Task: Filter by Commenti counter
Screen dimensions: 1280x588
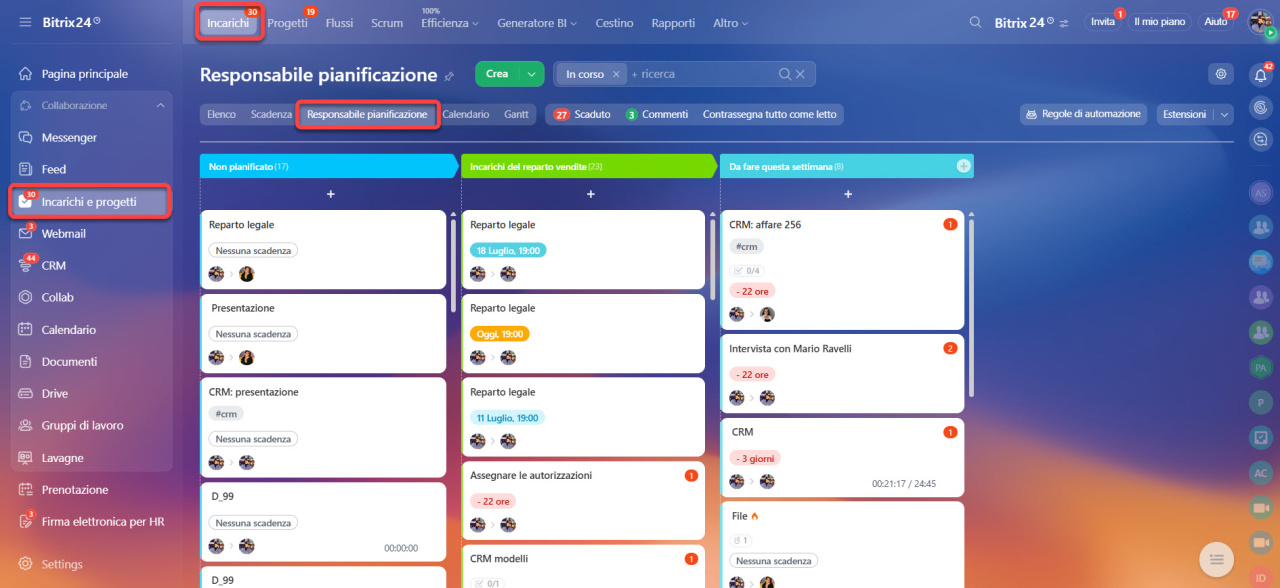Action: tap(657, 115)
